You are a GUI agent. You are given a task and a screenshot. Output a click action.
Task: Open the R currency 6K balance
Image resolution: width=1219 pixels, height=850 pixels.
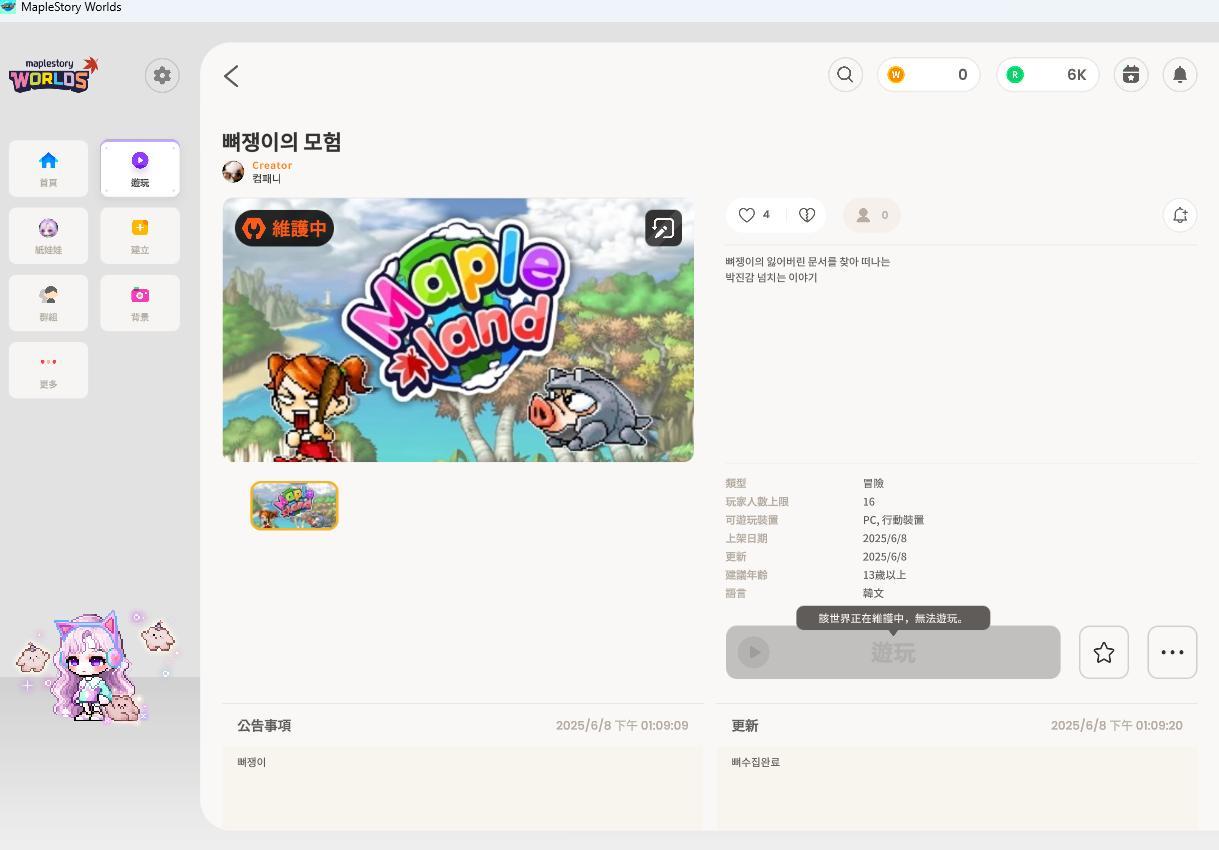(1047, 75)
